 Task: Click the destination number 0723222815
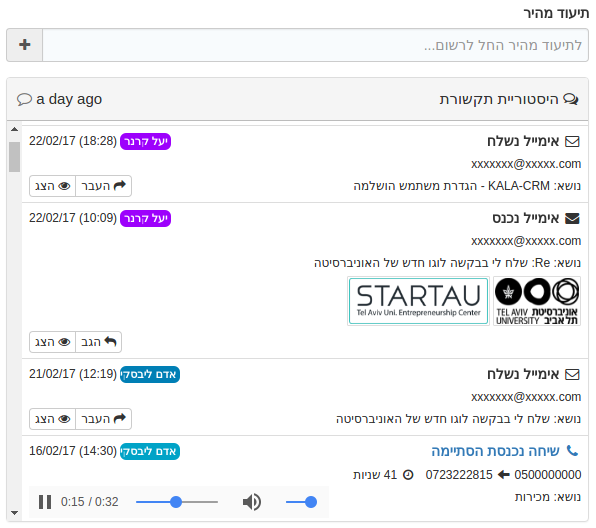tap(459, 475)
